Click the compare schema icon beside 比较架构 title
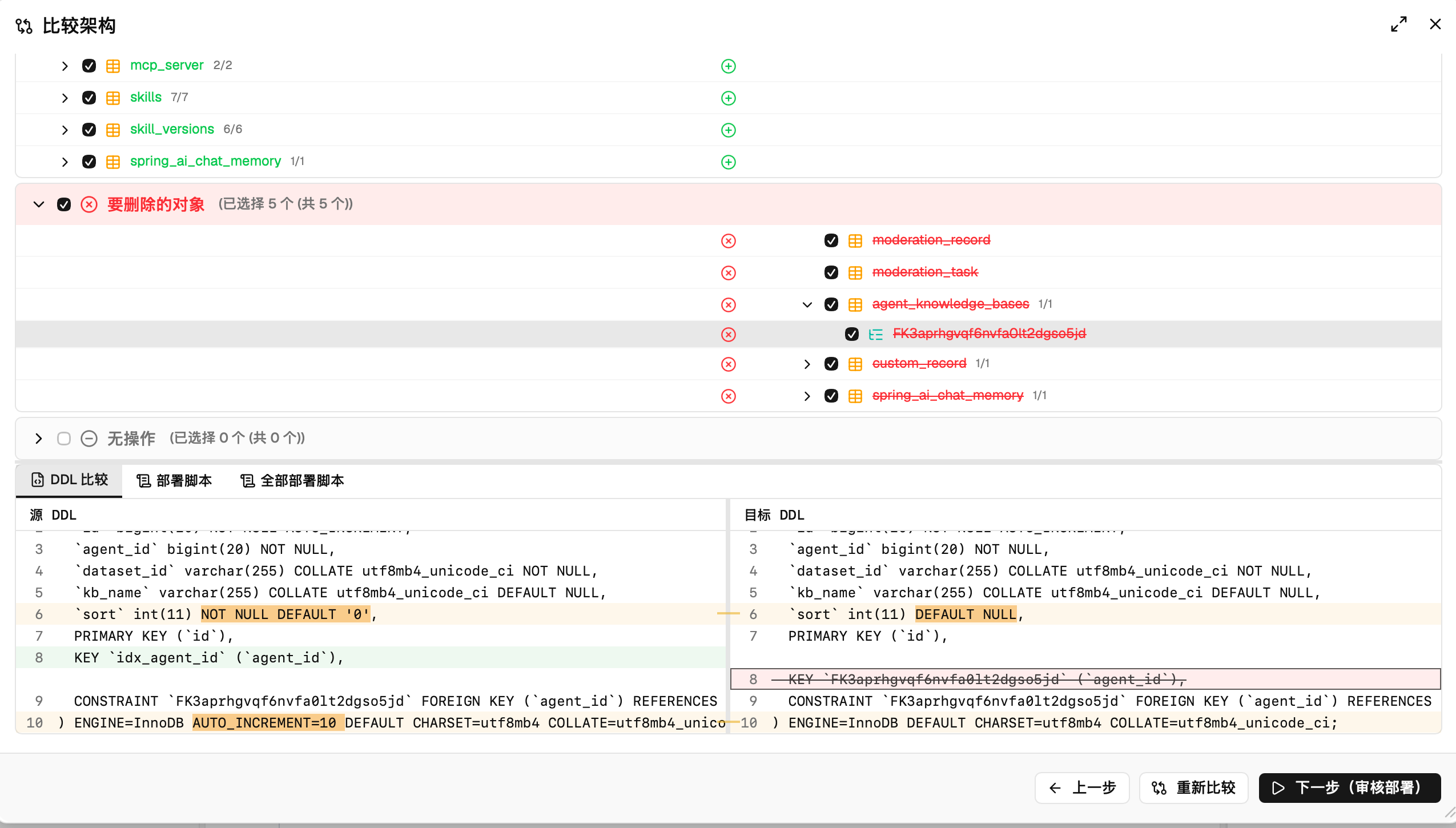 [x=24, y=26]
